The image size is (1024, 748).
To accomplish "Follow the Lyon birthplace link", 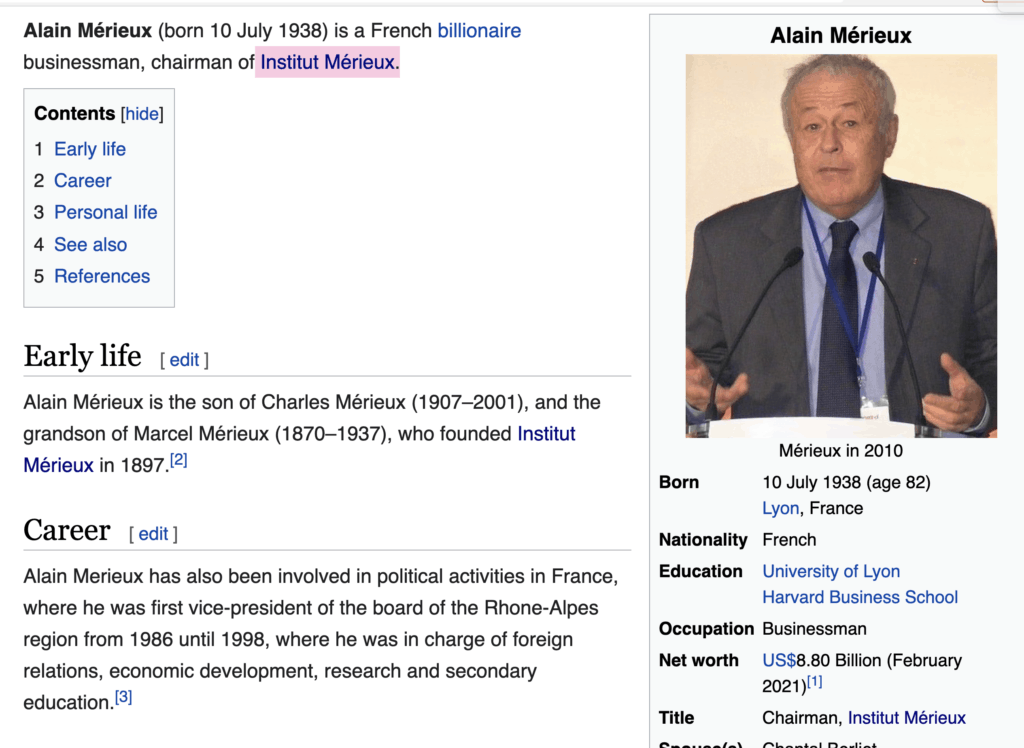I will coord(780,508).
